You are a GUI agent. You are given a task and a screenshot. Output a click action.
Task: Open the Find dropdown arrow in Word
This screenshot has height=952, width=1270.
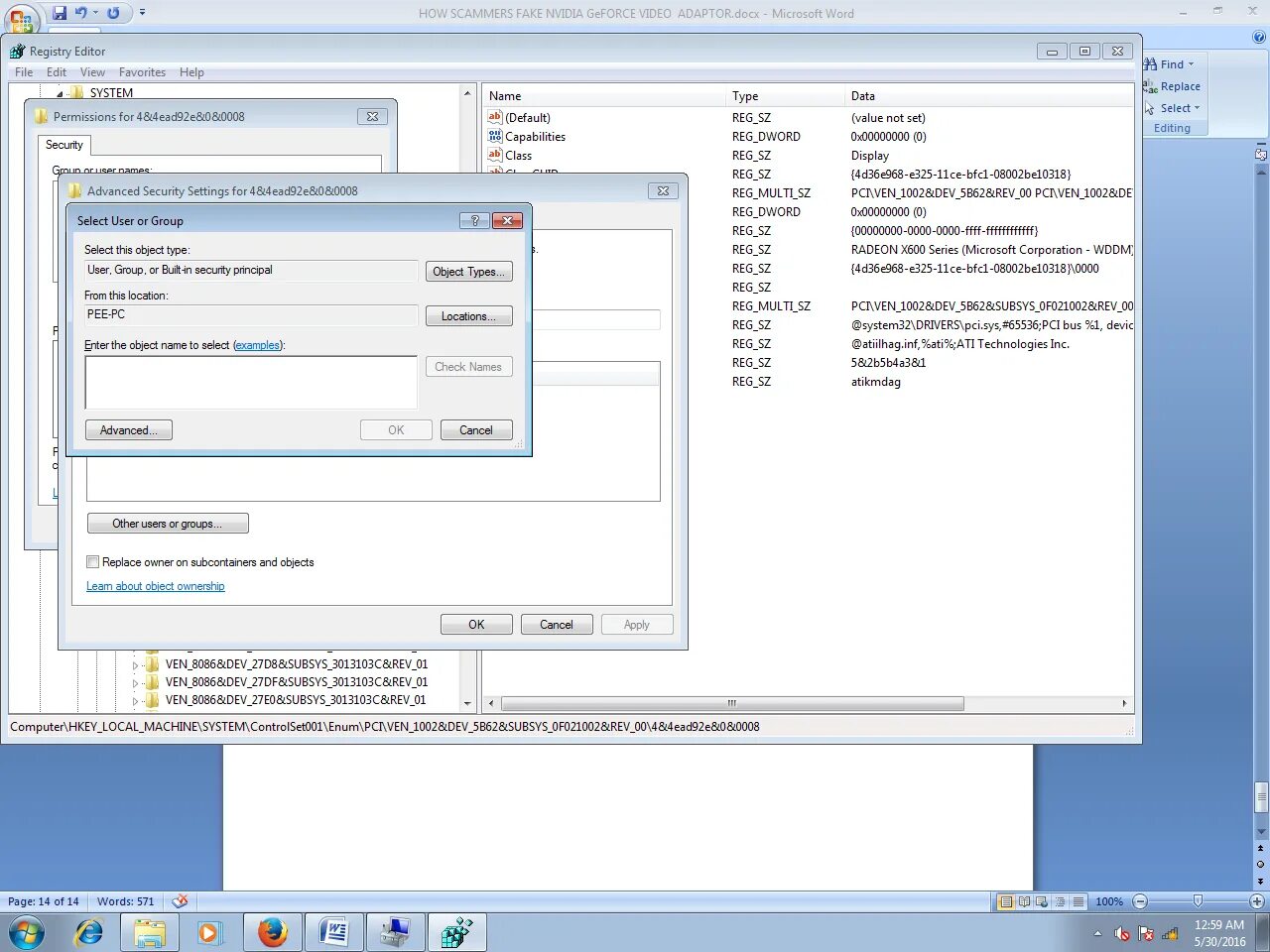click(x=1191, y=64)
